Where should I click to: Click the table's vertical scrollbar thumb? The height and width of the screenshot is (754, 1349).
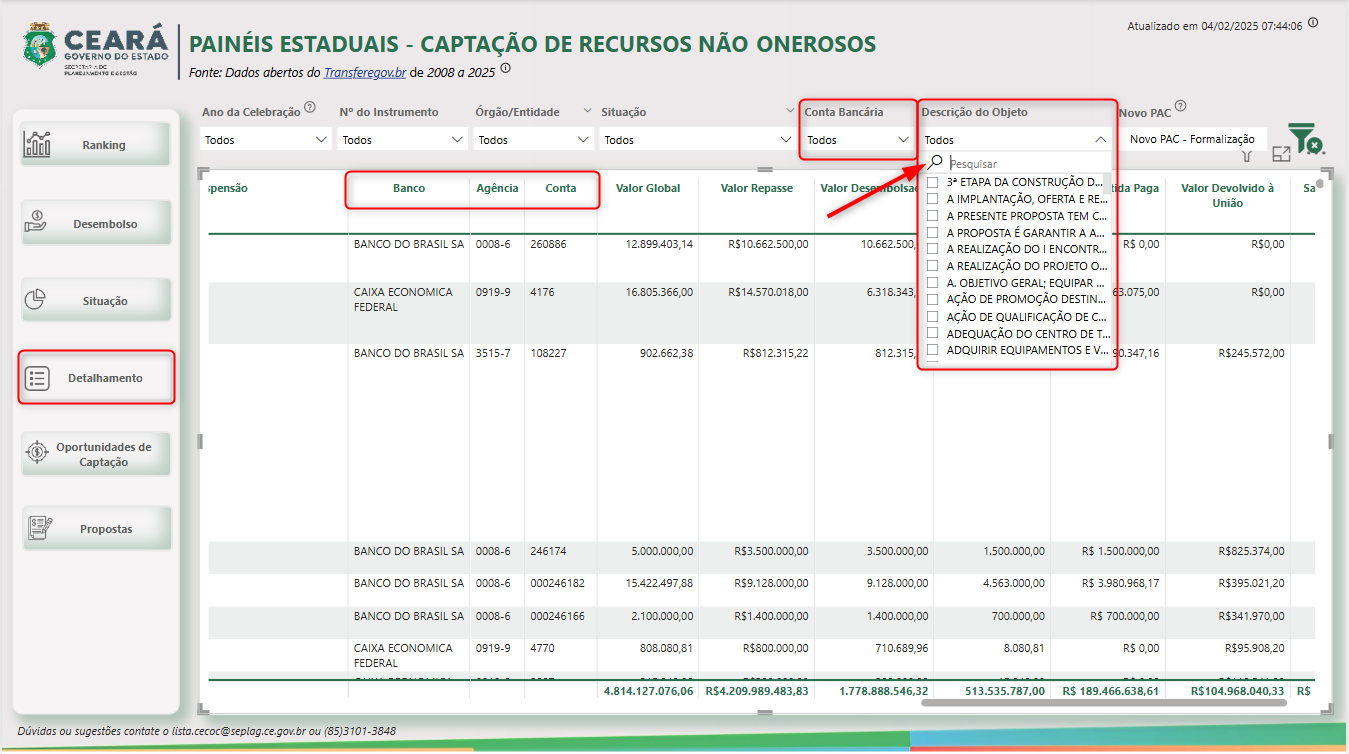(x=1320, y=184)
